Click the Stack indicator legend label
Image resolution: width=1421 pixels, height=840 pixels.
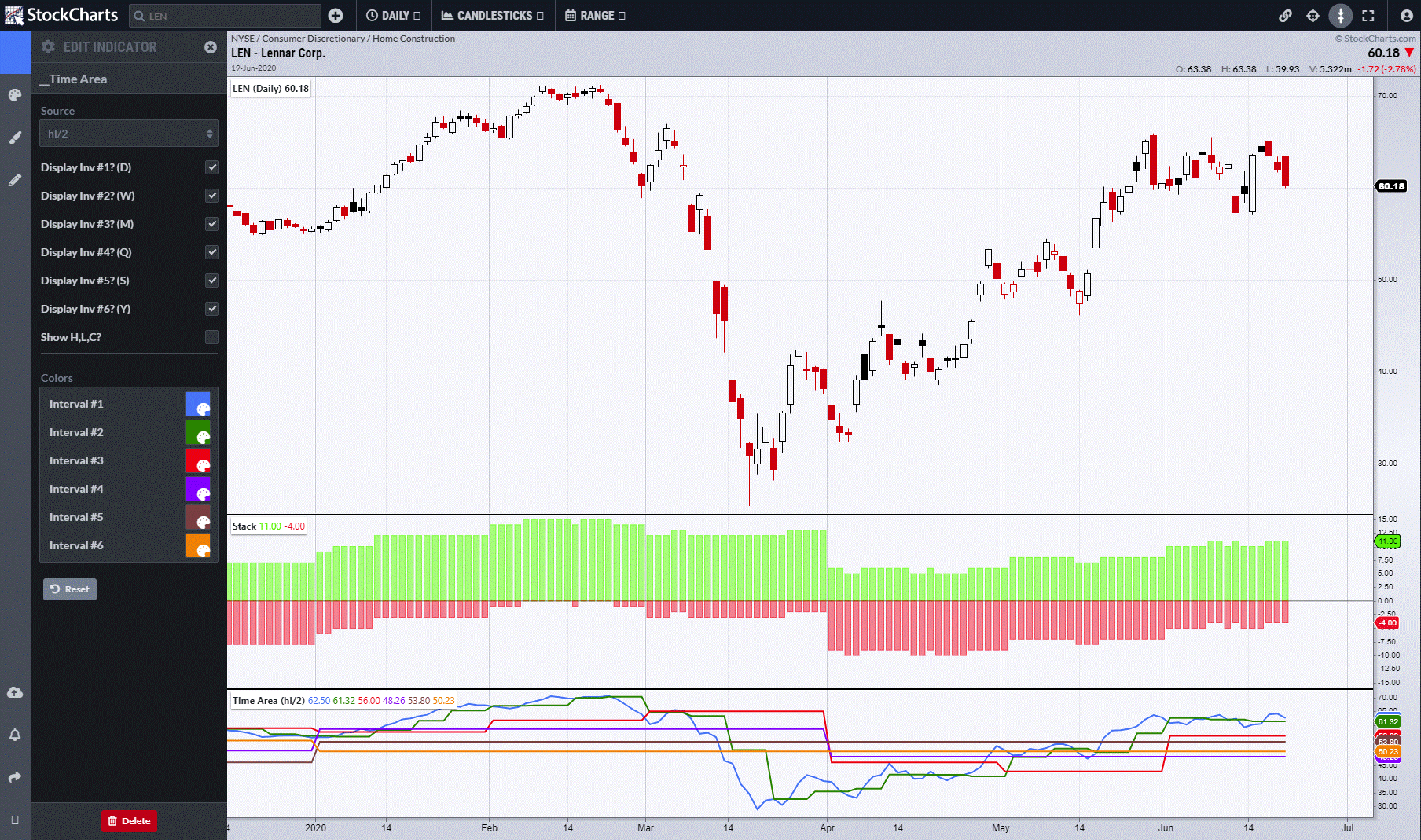click(268, 526)
